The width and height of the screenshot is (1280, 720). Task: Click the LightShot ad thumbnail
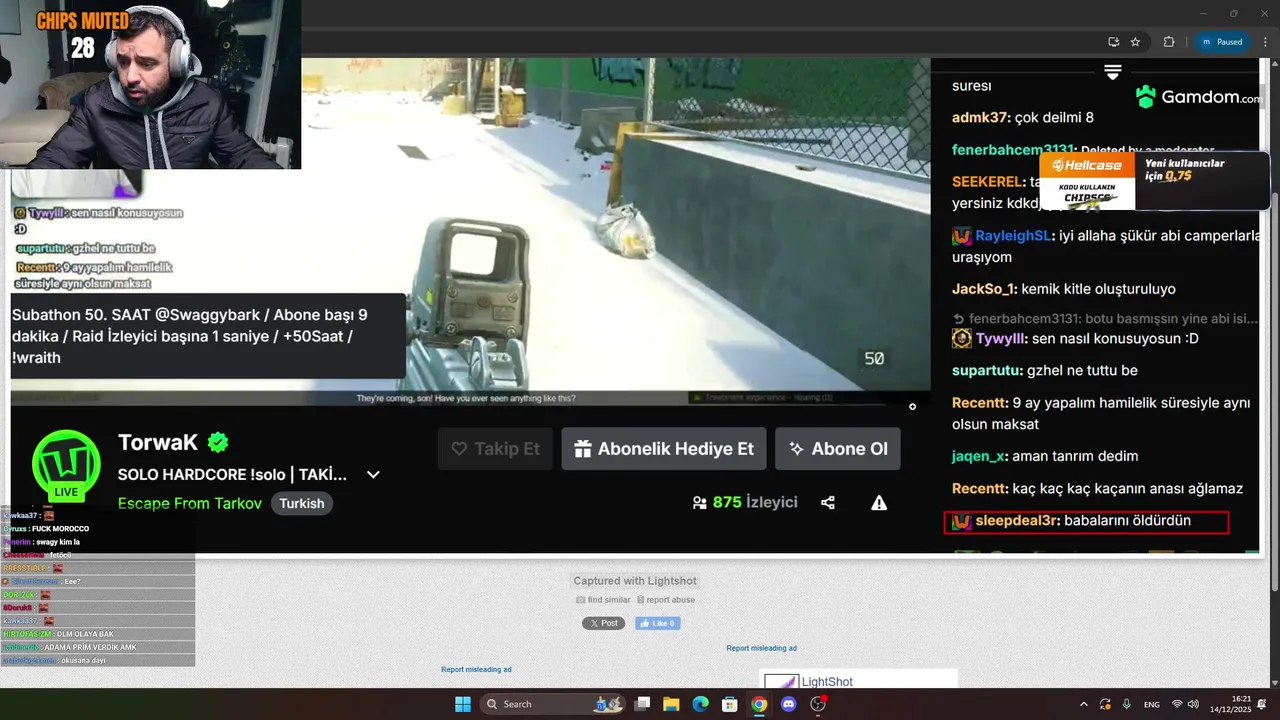[x=780, y=681]
